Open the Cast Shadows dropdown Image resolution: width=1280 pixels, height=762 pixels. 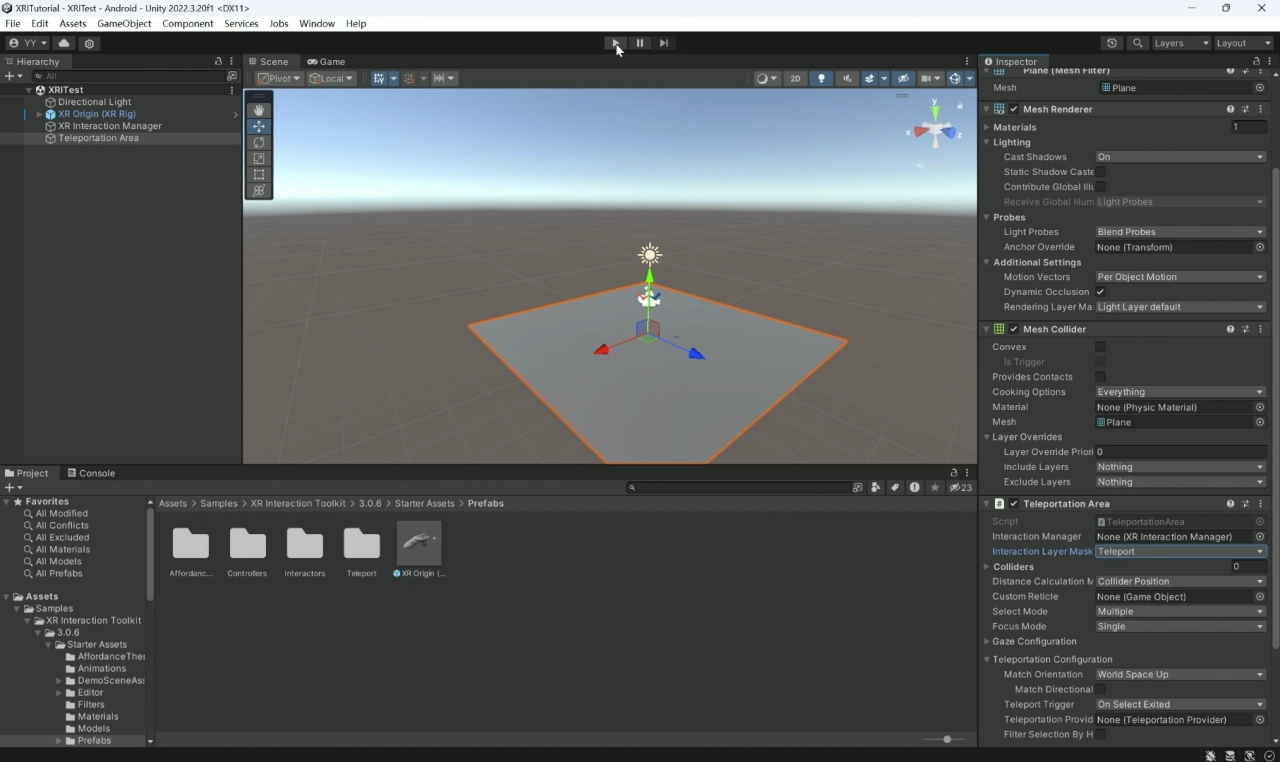pyautogui.click(x=1180, y=157)
